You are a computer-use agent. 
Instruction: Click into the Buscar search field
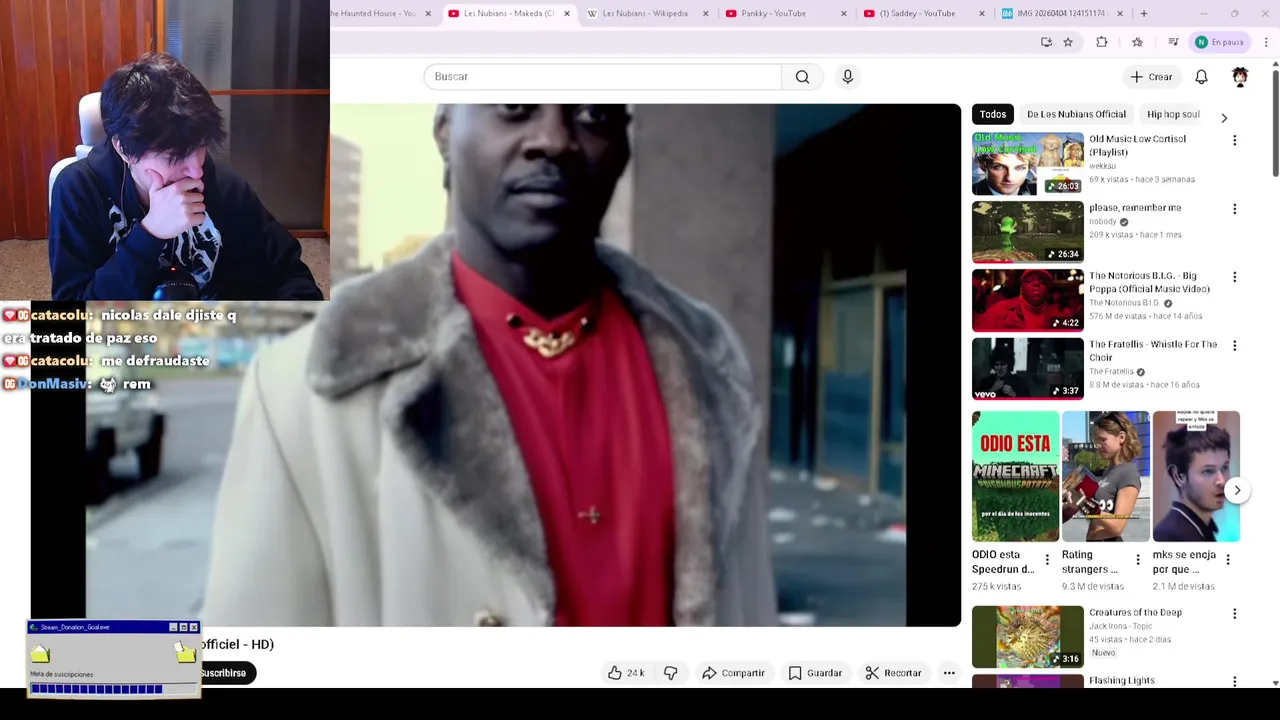coord(602,77)
